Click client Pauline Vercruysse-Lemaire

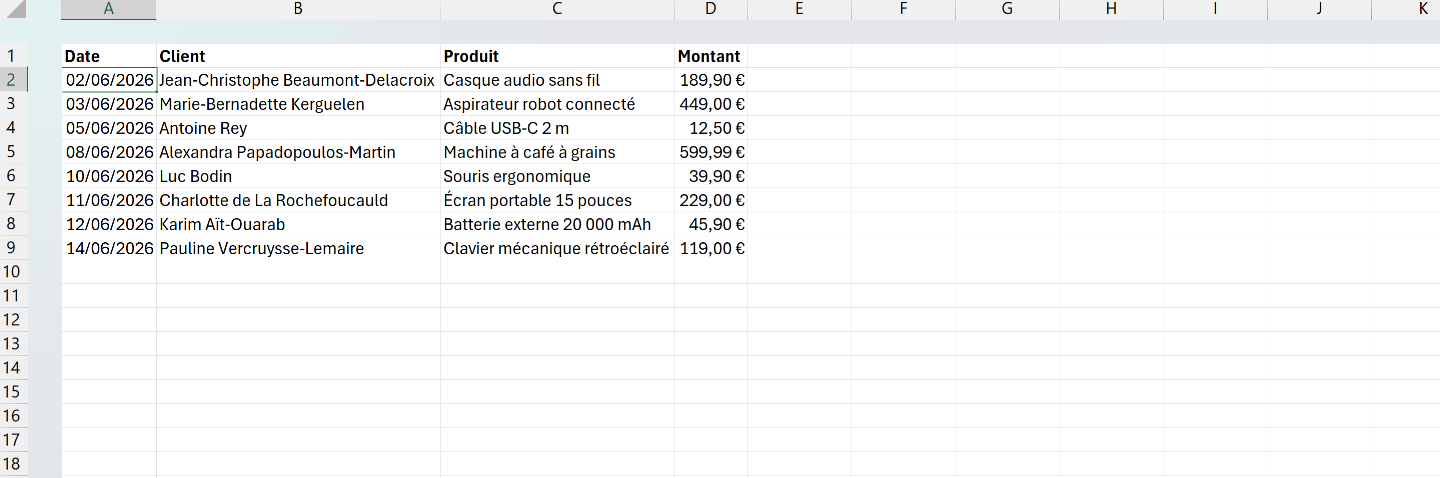click(x=298, y=248)
